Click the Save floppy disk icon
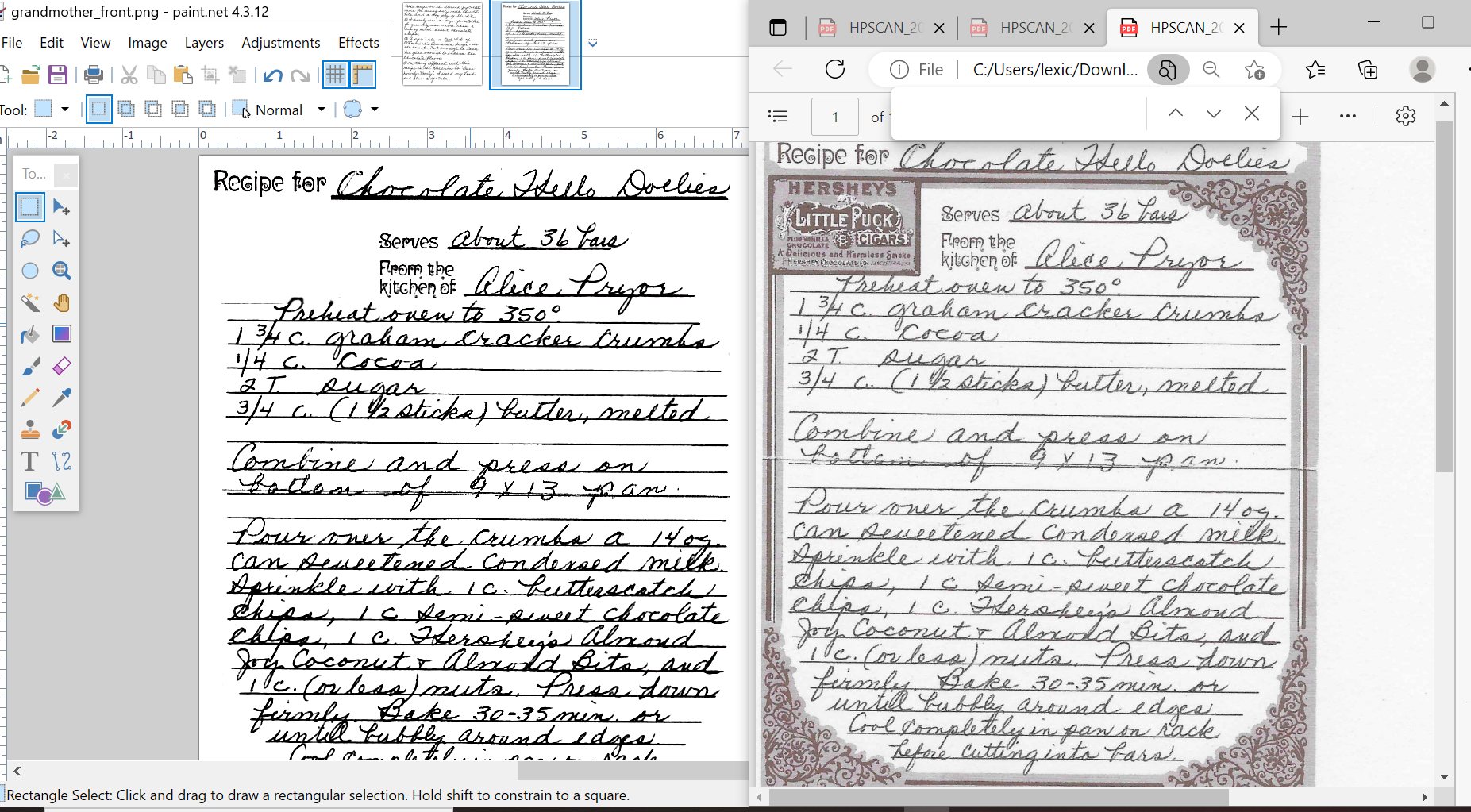The image size is (1471, 812). [x=57, y=75]
